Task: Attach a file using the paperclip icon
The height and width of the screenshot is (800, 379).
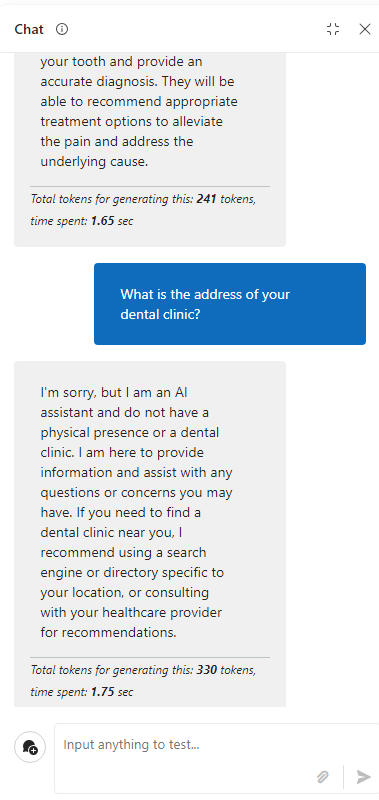Action: (x=322, y=777)
